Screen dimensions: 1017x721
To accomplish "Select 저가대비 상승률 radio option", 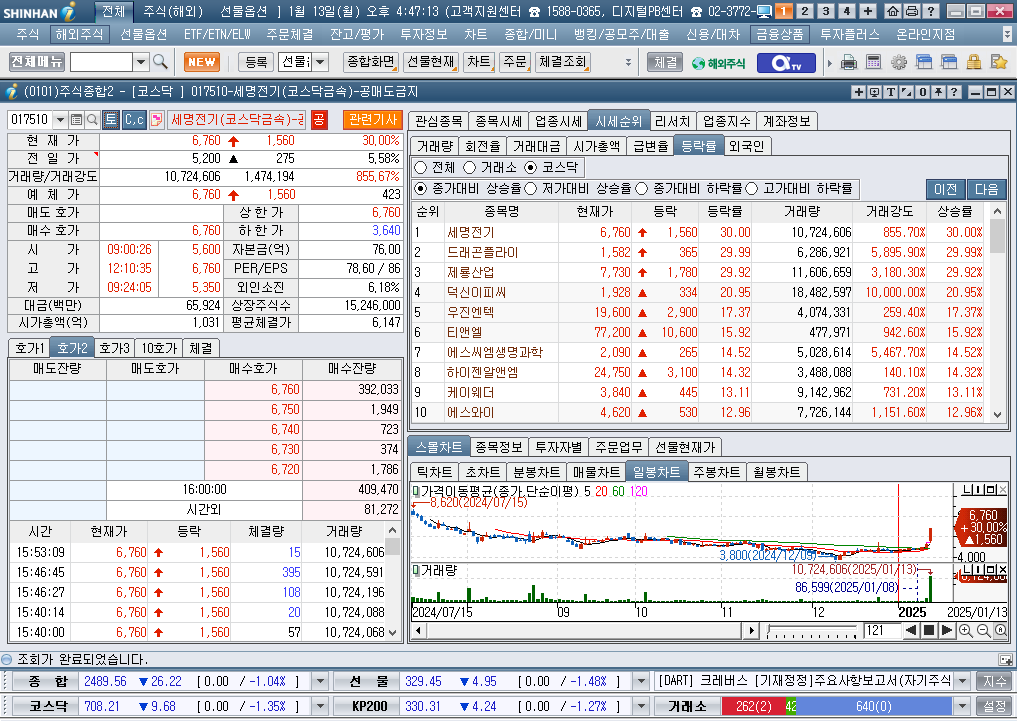I will point(531,189).
